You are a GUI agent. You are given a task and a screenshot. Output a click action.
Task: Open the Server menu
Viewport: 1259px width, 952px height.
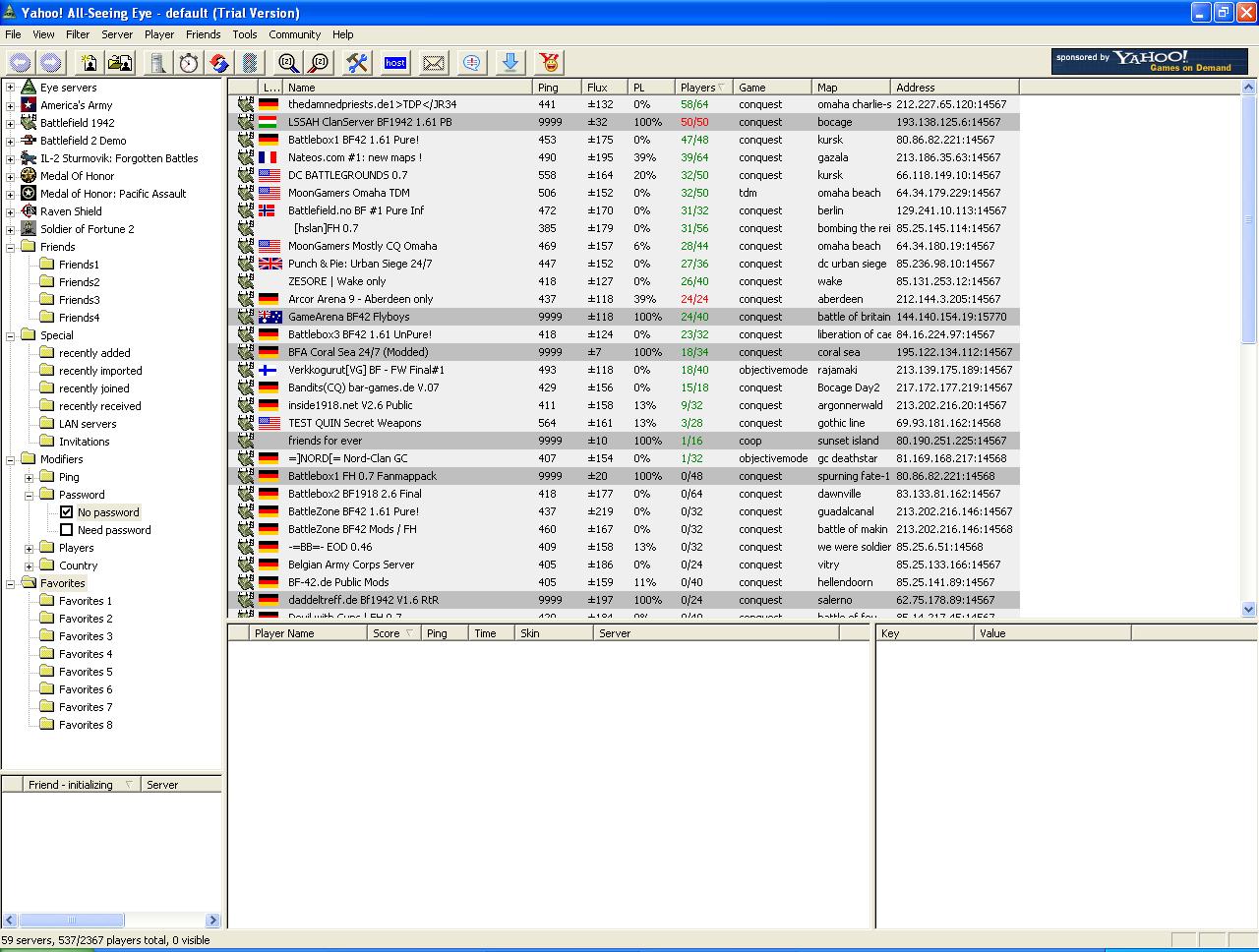[117, 34]
